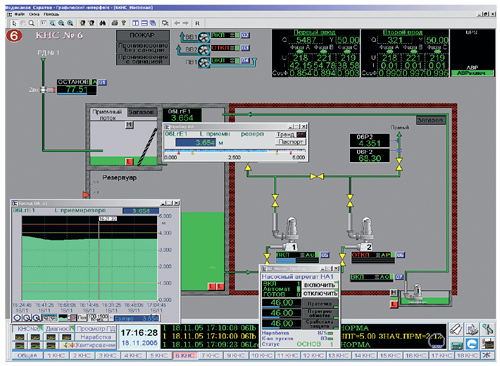
Task: Open the Помощь menu
Action: click(51, 14)
